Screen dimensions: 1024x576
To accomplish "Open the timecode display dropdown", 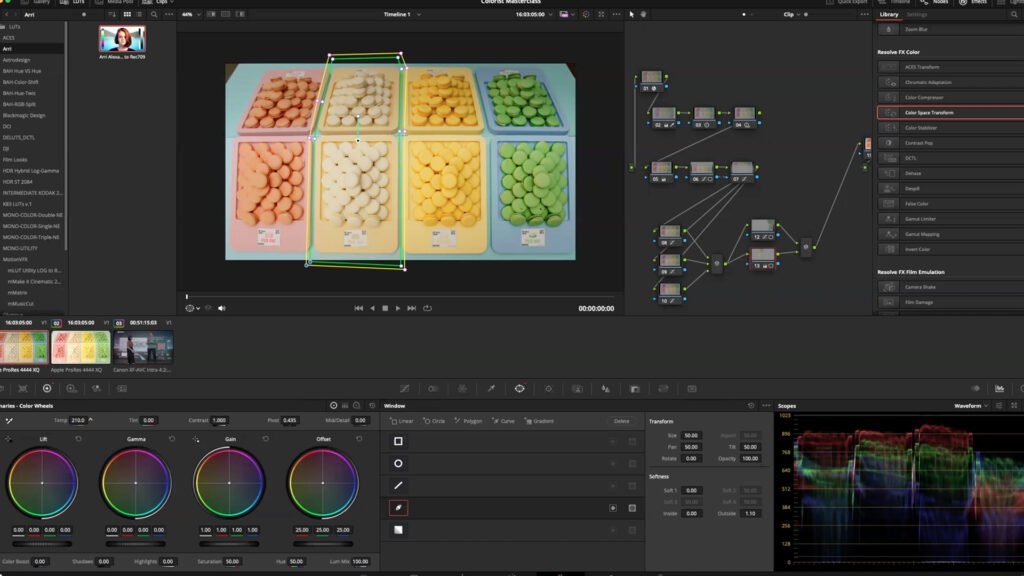I will (x=534, y=14).
